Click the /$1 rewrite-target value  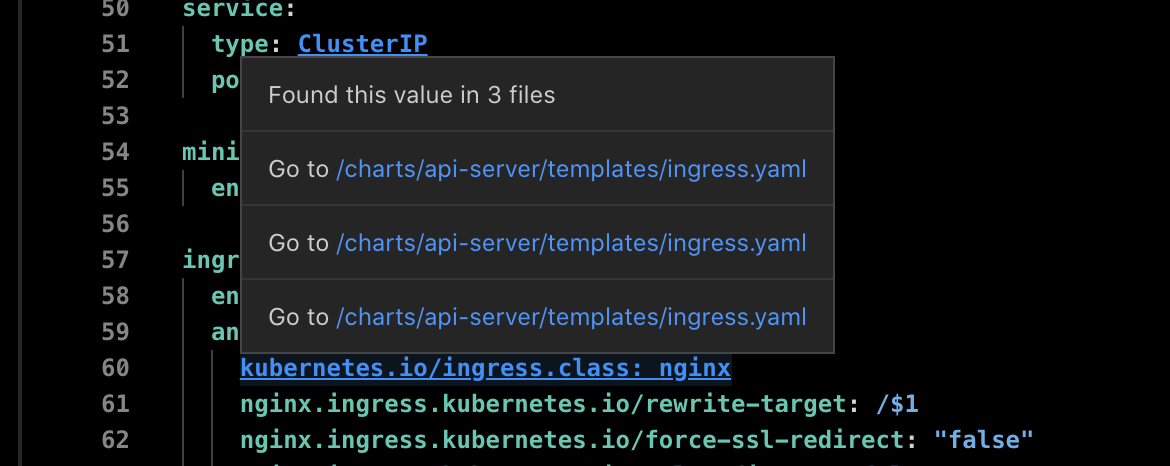pos(898,404)
